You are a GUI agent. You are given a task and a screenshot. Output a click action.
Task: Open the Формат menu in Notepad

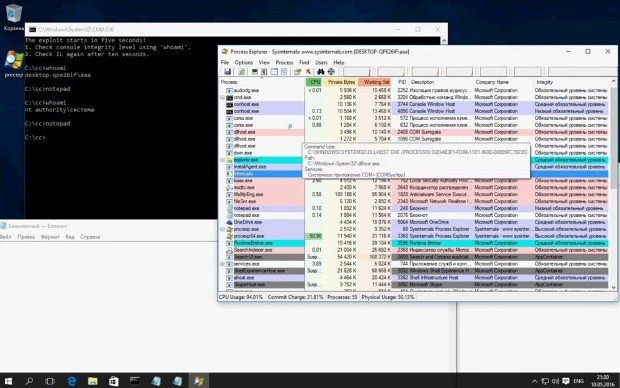click(50, 237)
